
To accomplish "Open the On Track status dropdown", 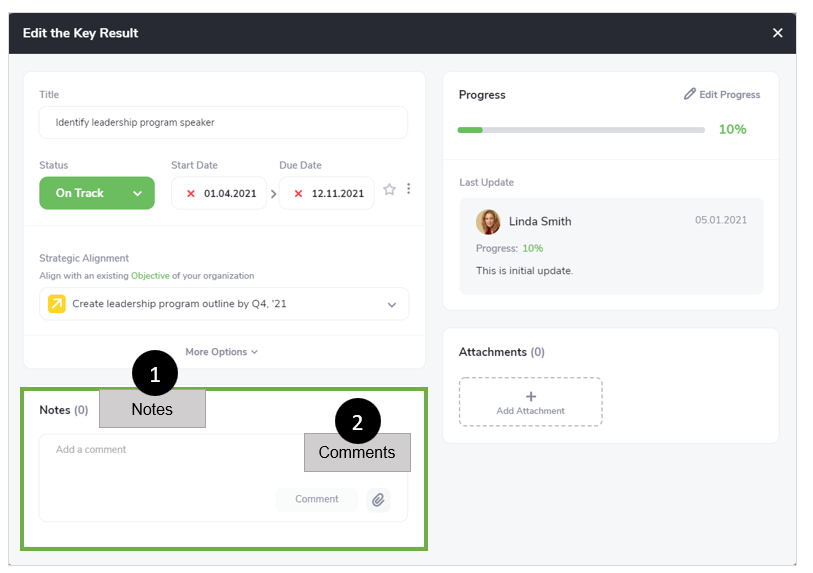I will pos(97,193).
